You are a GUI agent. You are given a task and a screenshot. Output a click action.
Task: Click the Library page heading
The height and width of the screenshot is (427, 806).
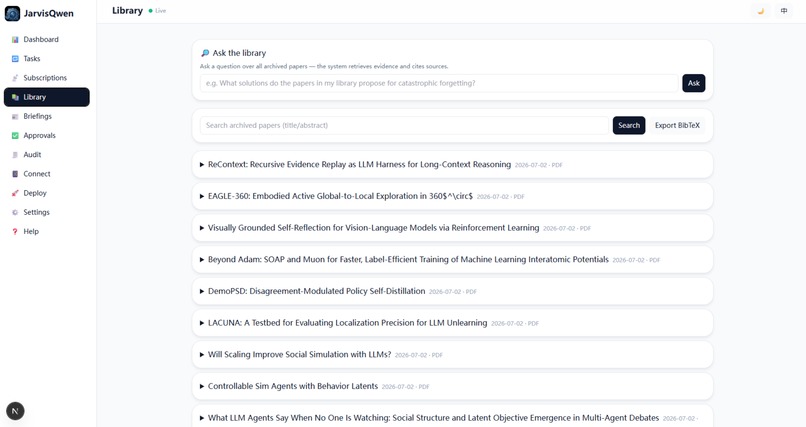(127, 10)
